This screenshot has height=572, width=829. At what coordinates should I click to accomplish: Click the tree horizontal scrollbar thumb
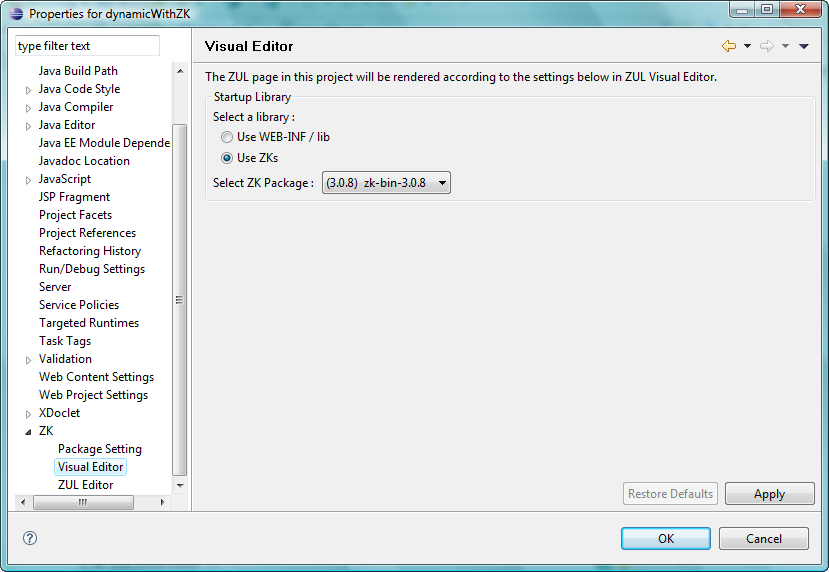click(83, 502)
